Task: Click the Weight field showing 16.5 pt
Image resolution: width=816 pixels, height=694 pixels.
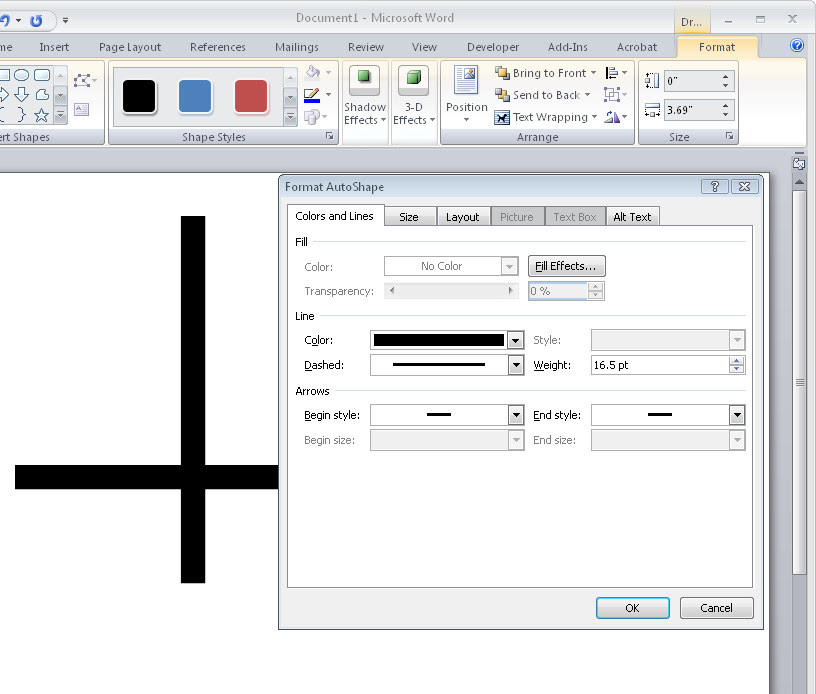Action: pyautogui.click(x=660, y=365)
